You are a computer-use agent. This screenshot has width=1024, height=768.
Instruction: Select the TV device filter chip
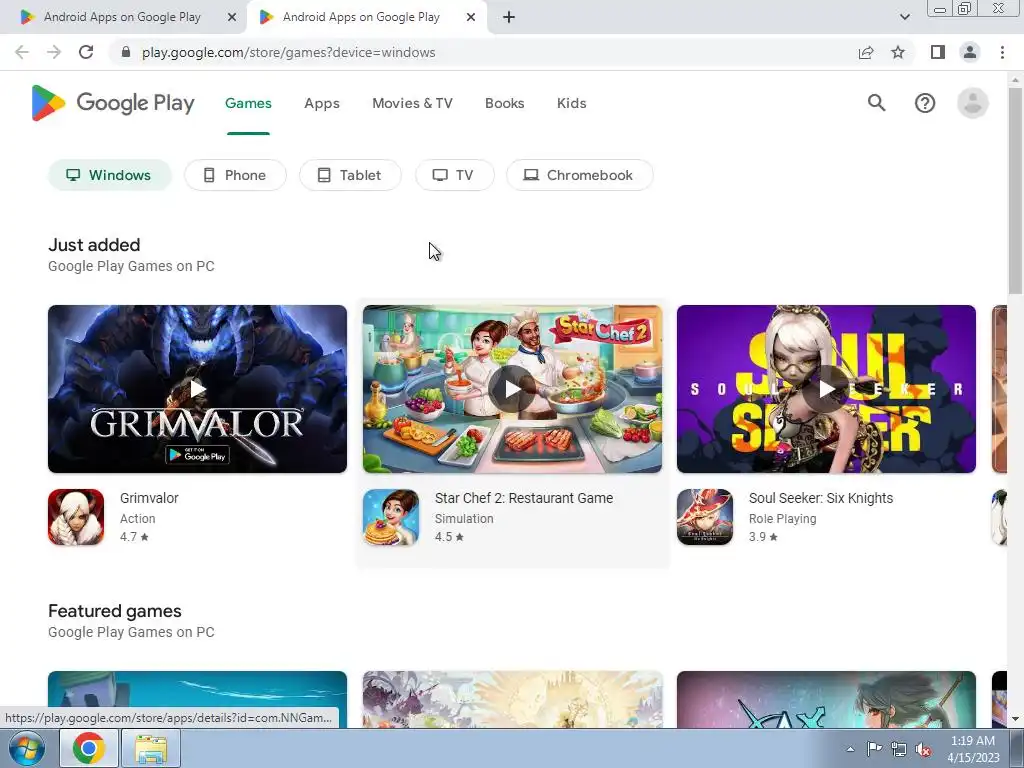pyautogui.click(x=455, y=175)
